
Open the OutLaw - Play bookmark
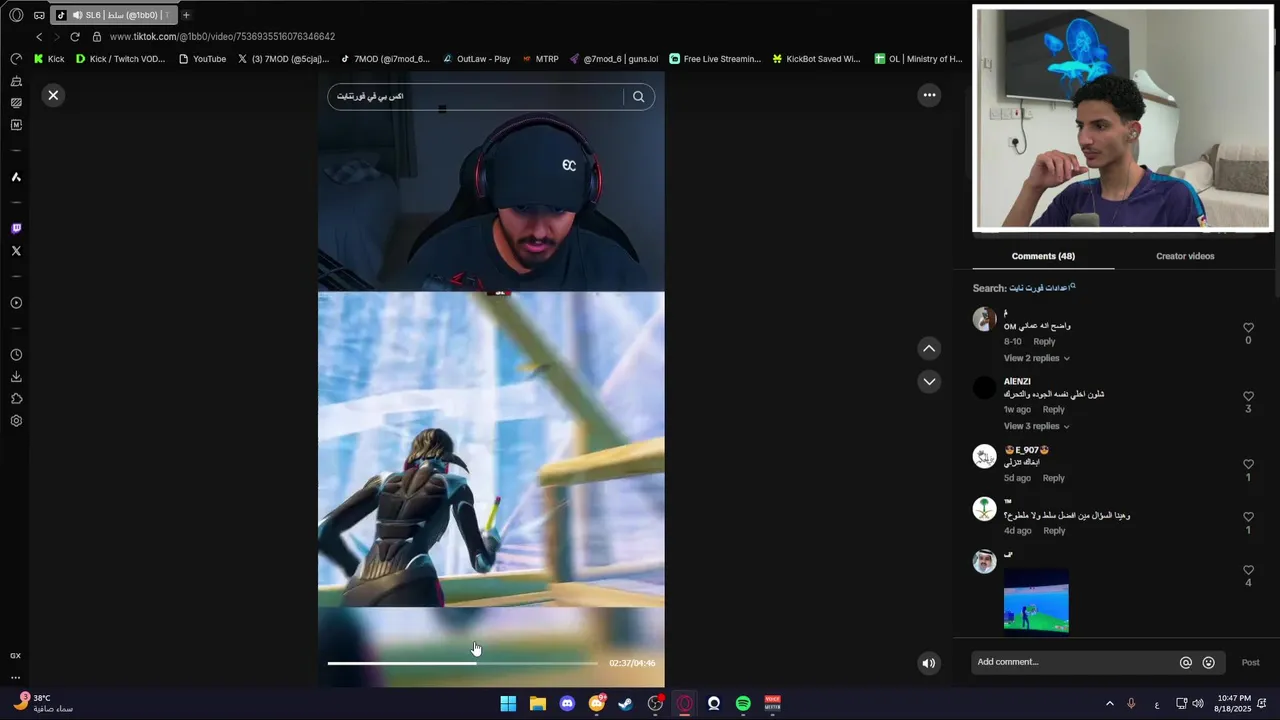476,59
